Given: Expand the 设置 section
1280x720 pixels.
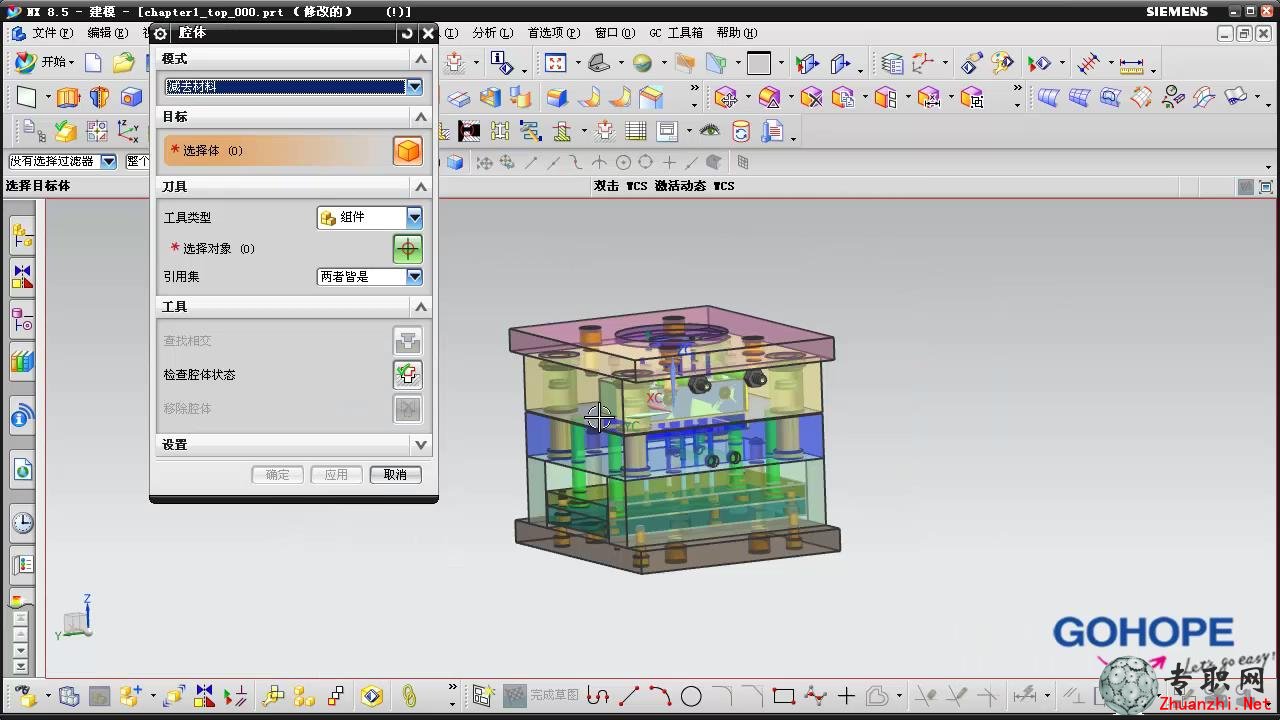Looking at the screenshot, I should [x=421, y=445].
